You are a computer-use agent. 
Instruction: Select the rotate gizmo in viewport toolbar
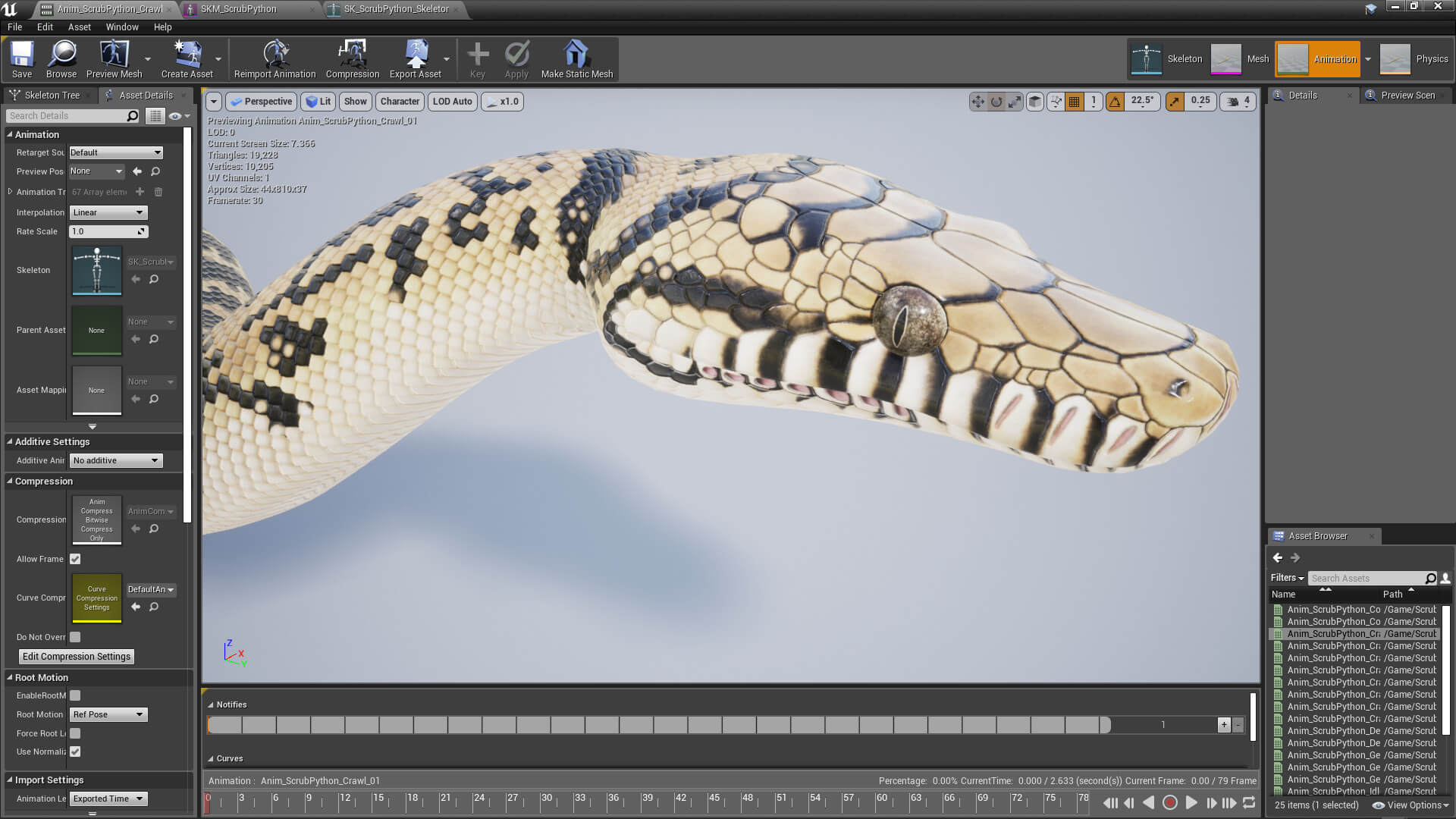(x=996, y=102)
